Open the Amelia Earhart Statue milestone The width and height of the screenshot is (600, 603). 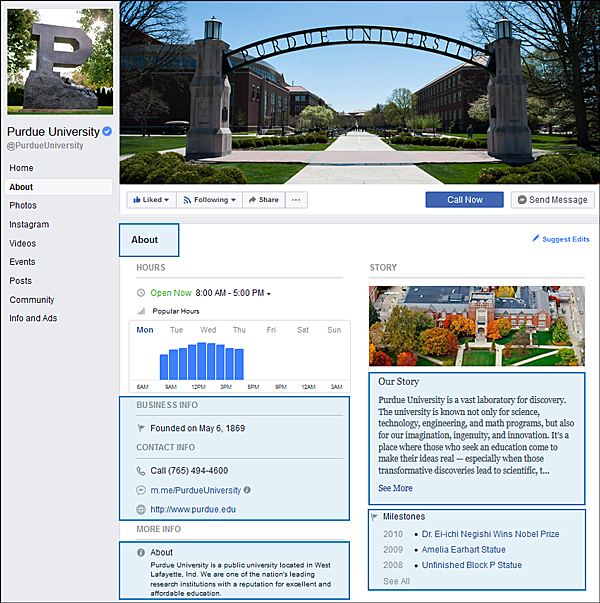coord(463,550)
